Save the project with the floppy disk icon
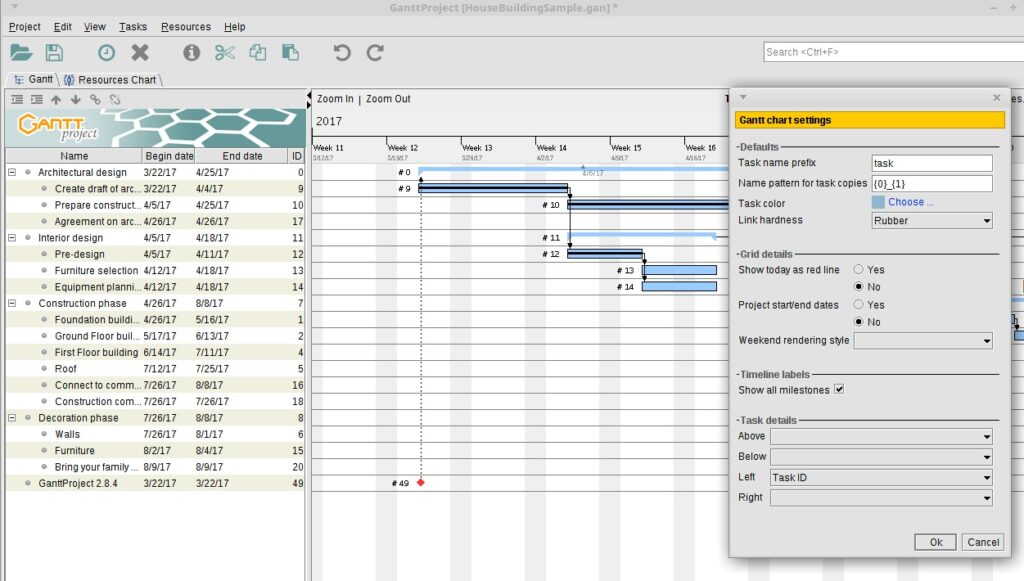 (54, 52)
